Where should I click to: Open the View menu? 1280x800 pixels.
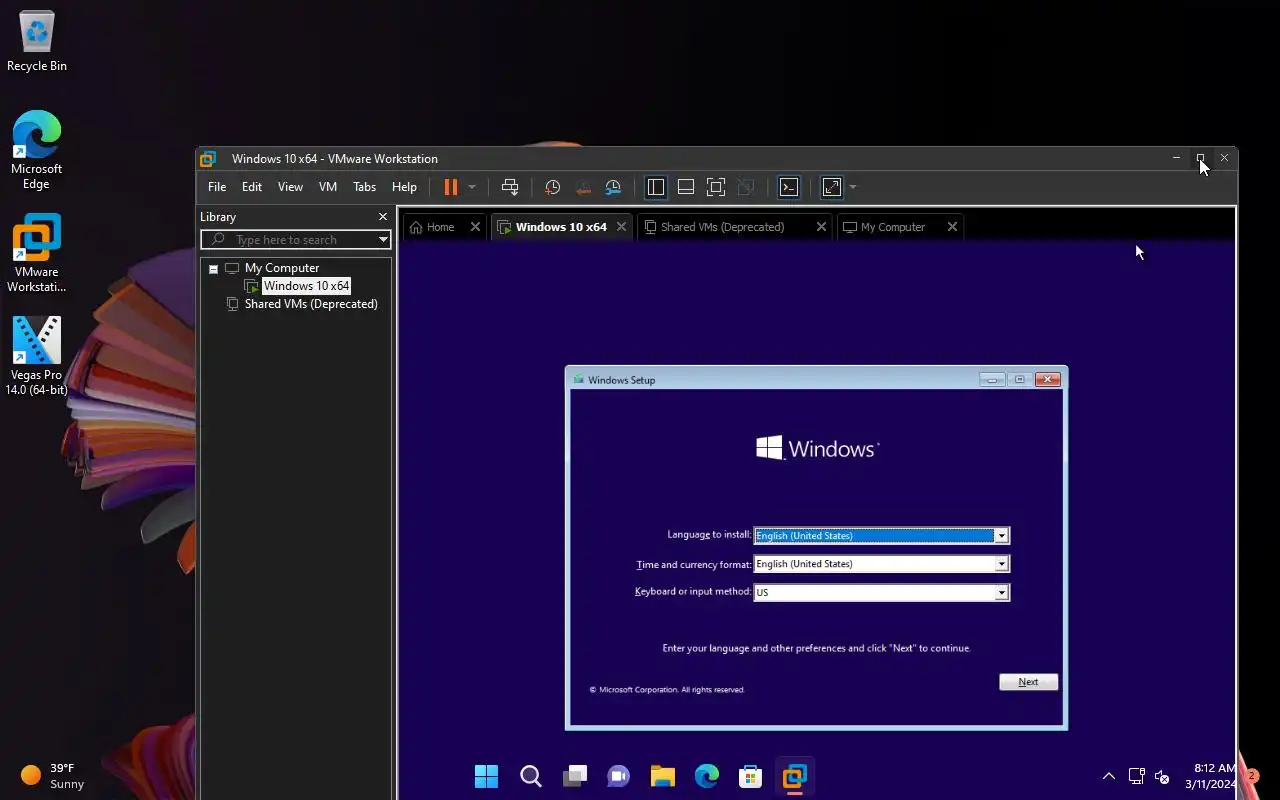click(x=290, y=187)
